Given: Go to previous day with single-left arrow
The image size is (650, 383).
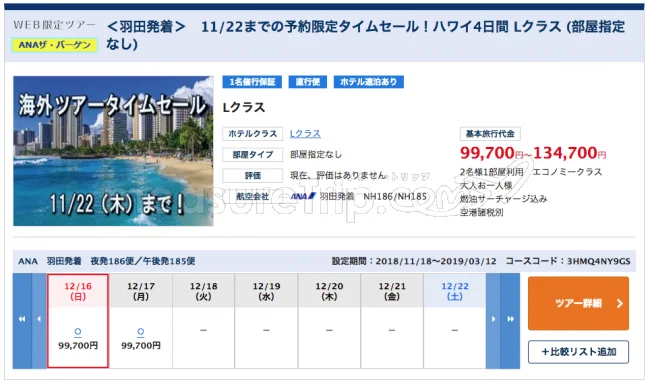Looking at the screenshot, I should [39, 320].
